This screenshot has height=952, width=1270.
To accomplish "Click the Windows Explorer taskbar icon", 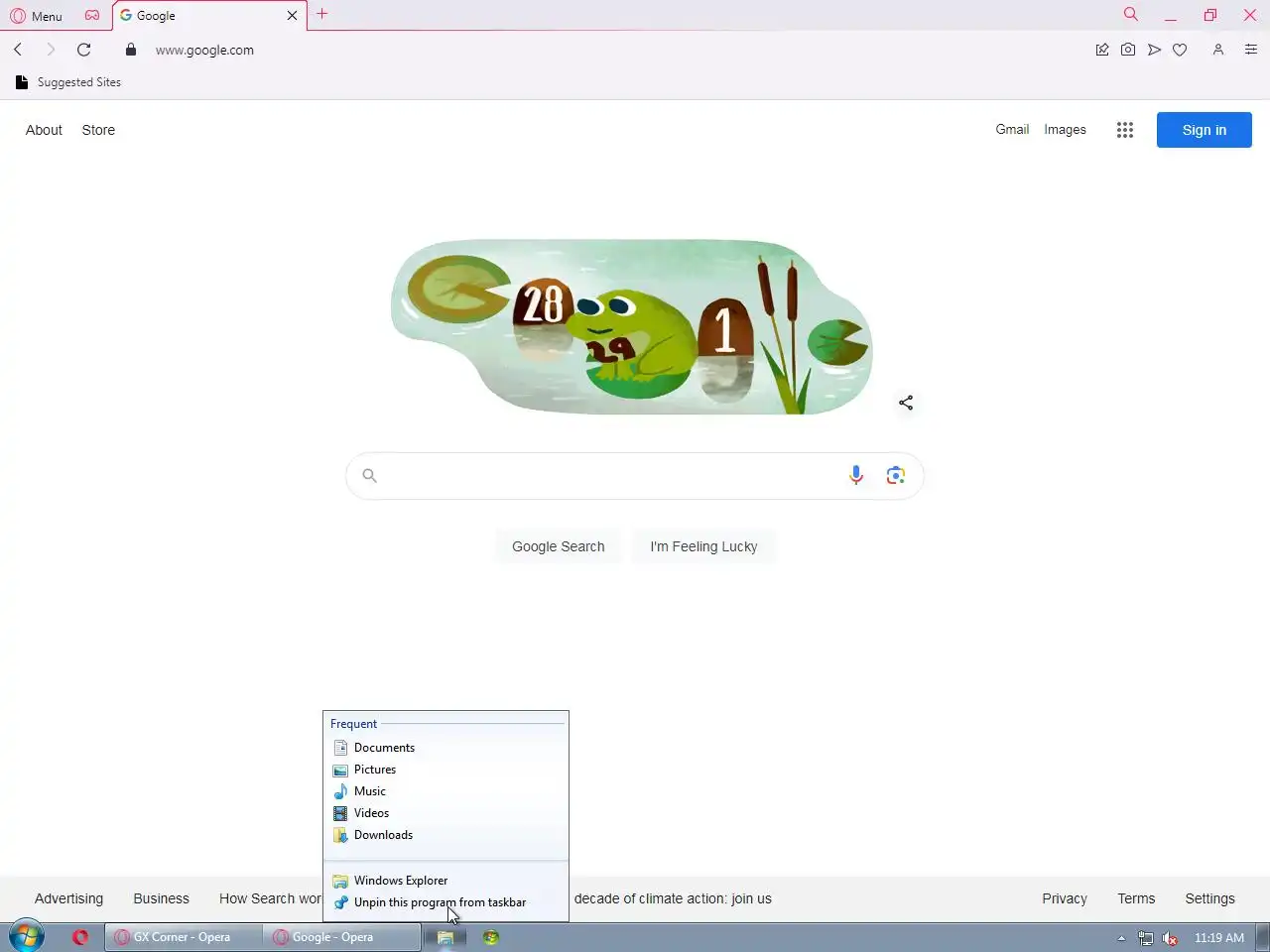I will (x=445, y=937).
